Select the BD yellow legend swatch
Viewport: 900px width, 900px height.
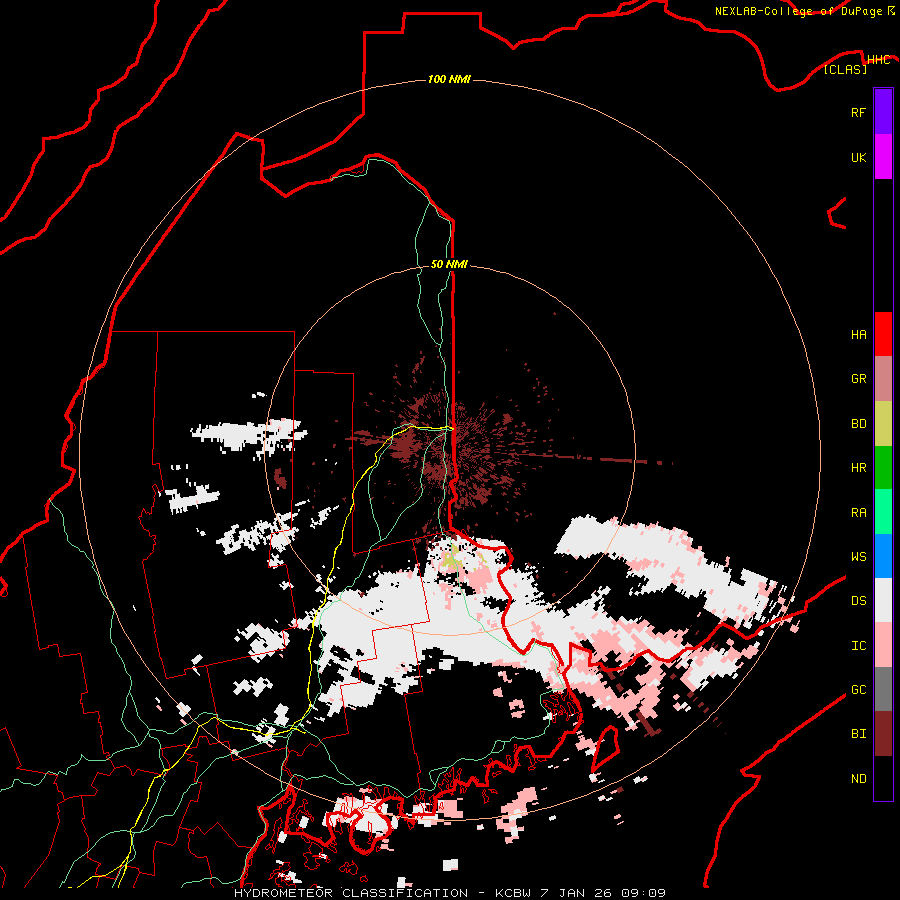coord(883,424)
